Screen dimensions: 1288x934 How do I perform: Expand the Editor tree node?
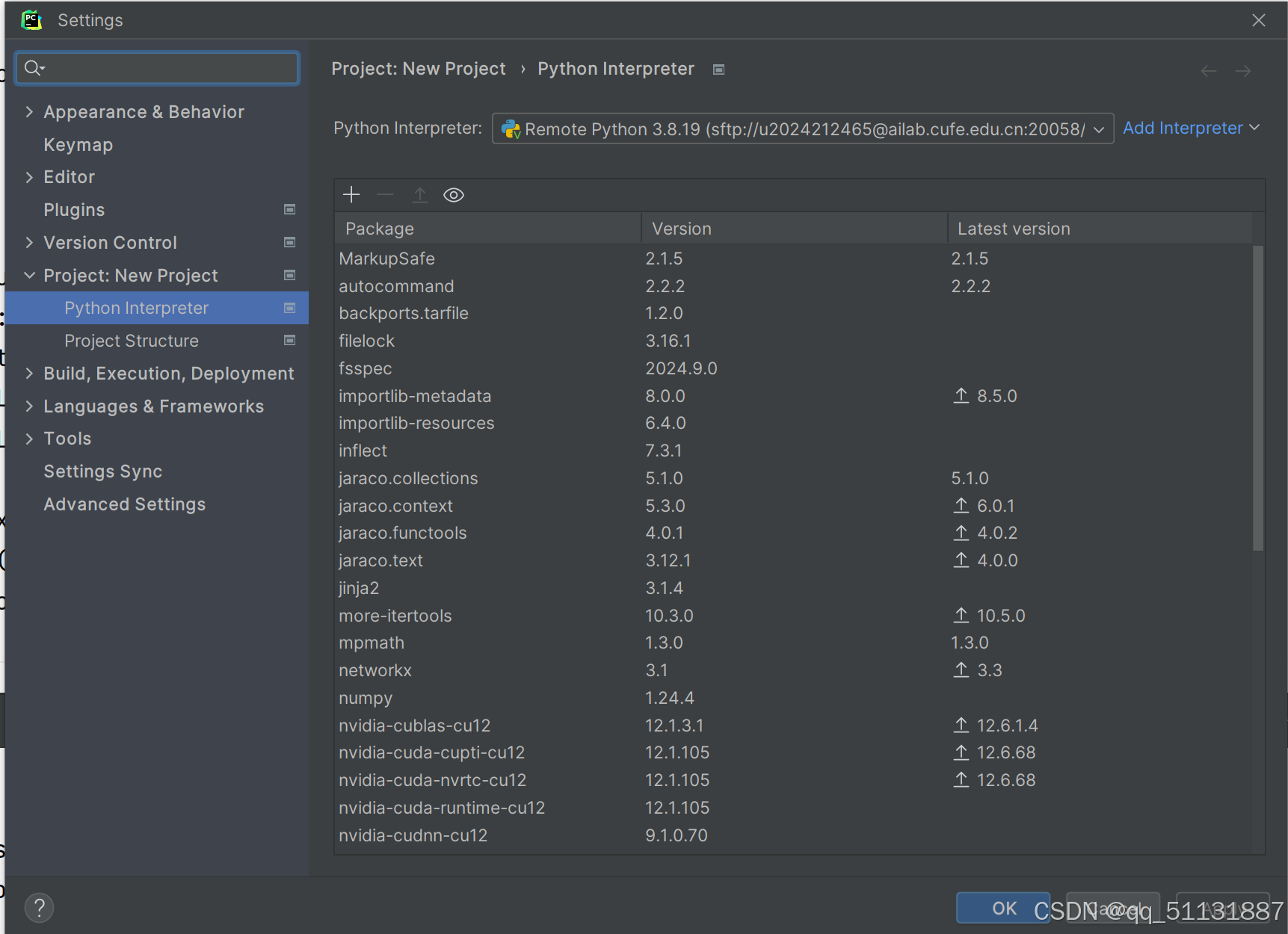[28, 176]
